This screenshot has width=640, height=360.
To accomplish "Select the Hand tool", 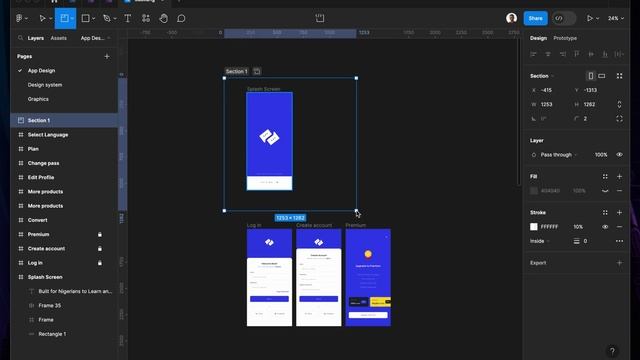I will pyautogui.click(x=164, y=18).
